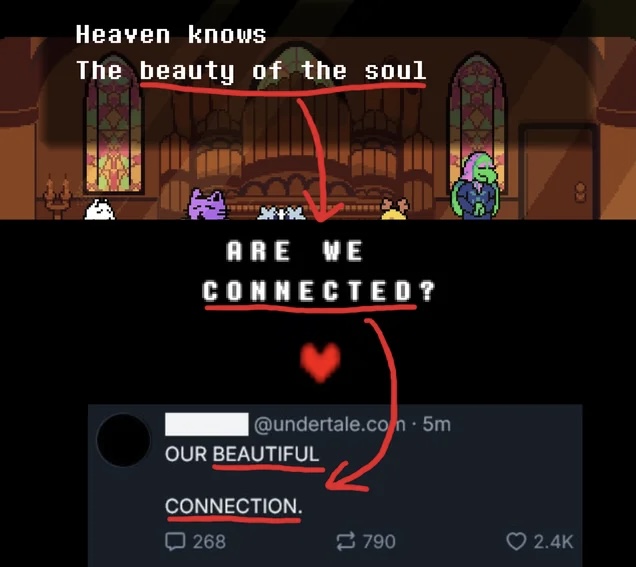Click the 5m timestamp on post
The height and width of the screenshot is (567, 636).
(x=436, y=424)
